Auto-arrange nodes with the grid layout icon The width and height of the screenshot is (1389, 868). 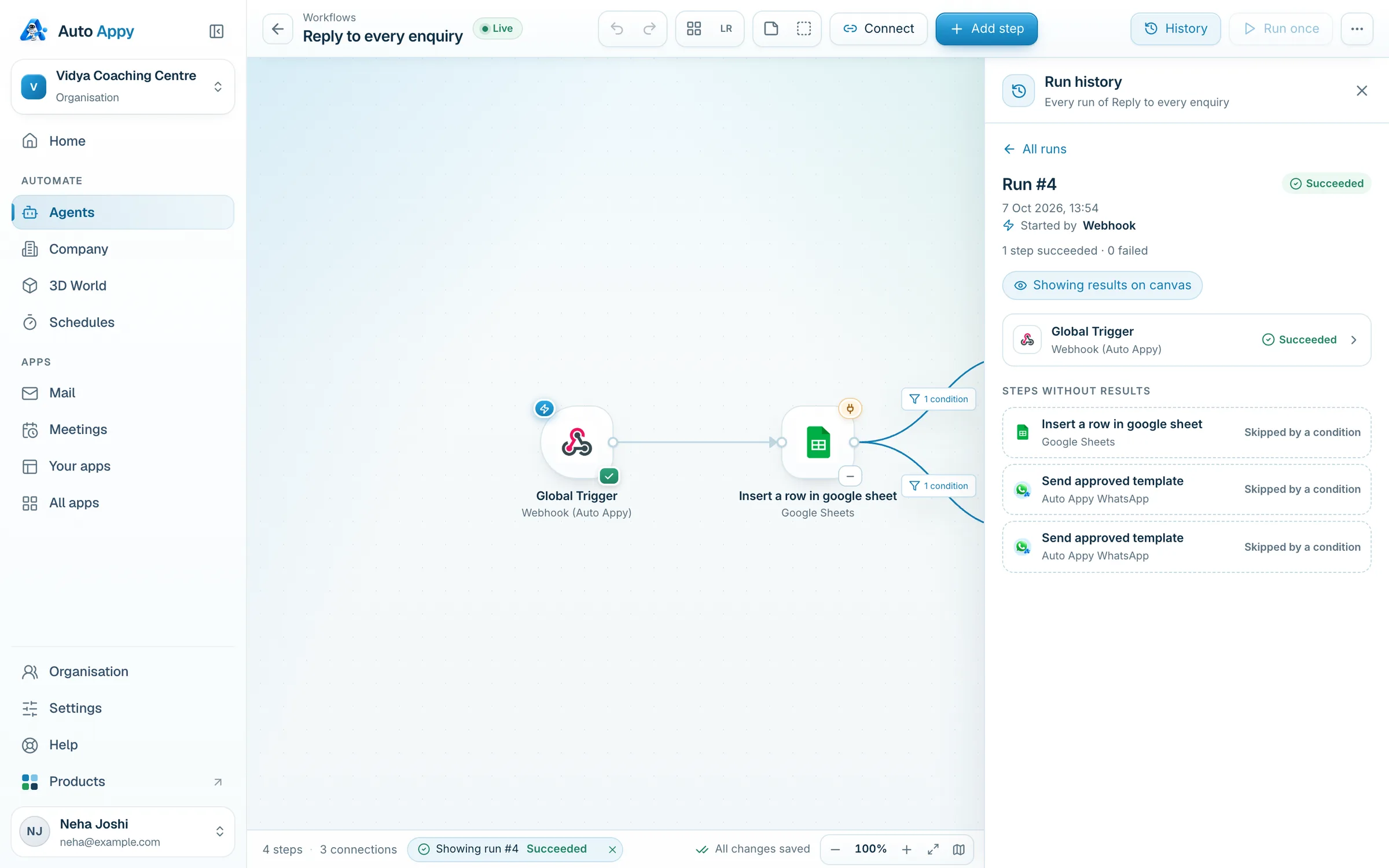click(x=694, y=29)
